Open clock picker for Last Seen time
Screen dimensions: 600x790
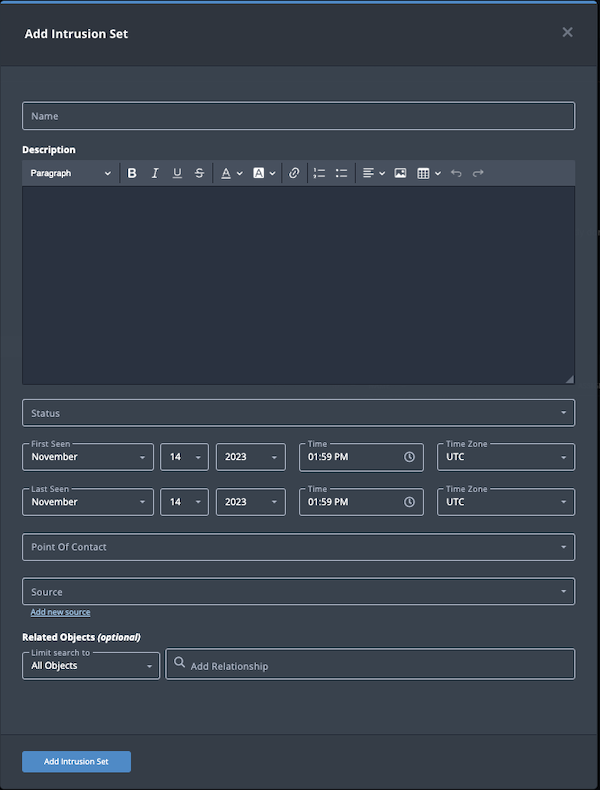409,502
